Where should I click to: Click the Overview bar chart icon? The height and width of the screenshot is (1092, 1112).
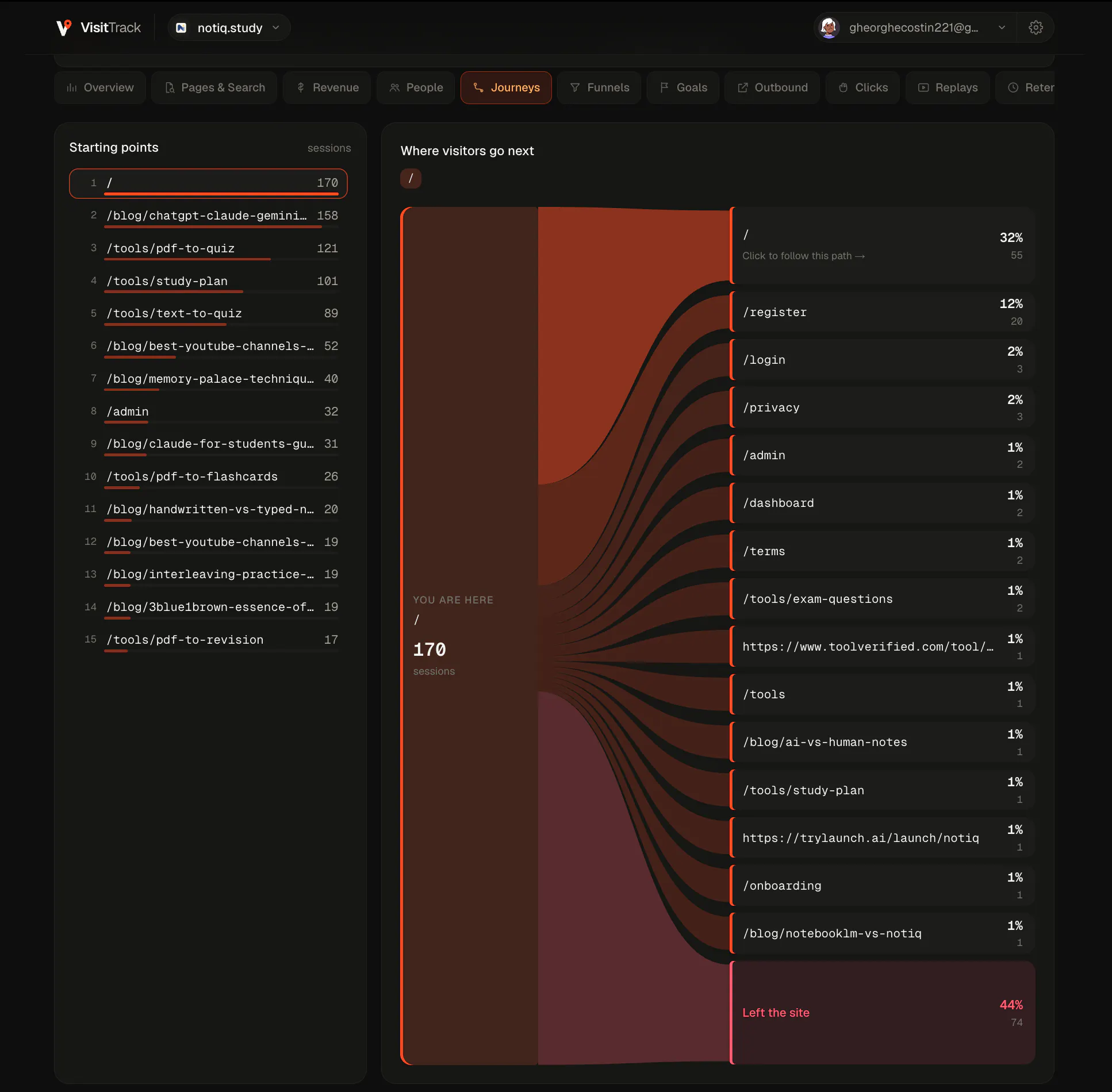click(72, 87)
